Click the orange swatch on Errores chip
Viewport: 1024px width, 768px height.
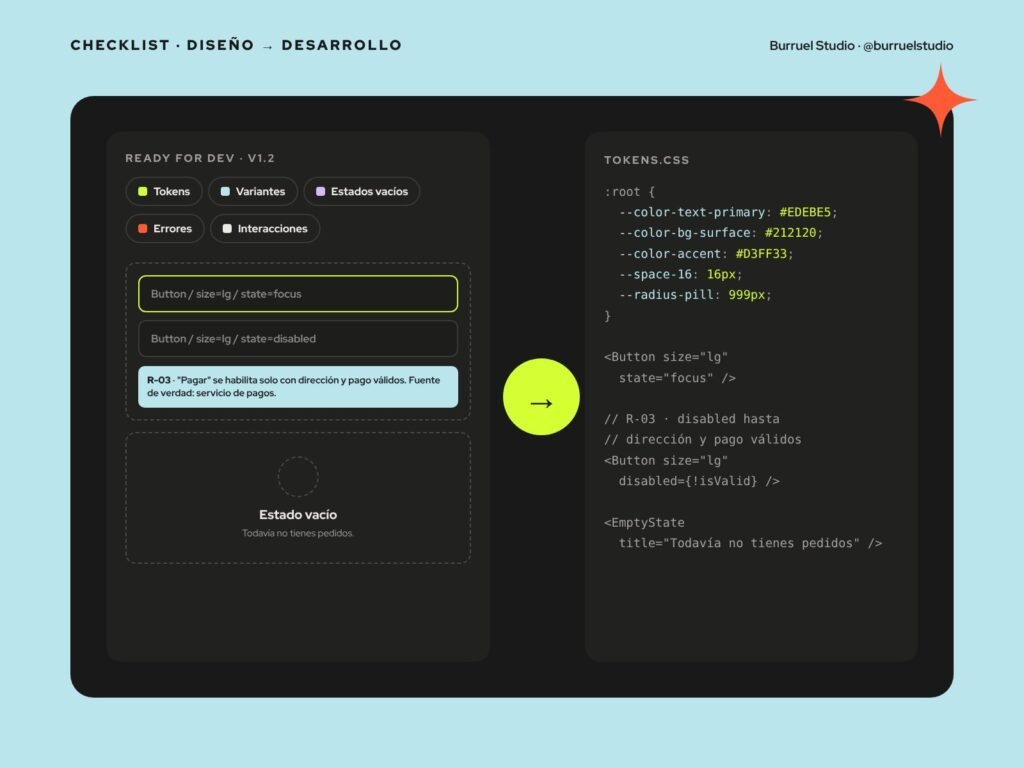coord(142,229)
